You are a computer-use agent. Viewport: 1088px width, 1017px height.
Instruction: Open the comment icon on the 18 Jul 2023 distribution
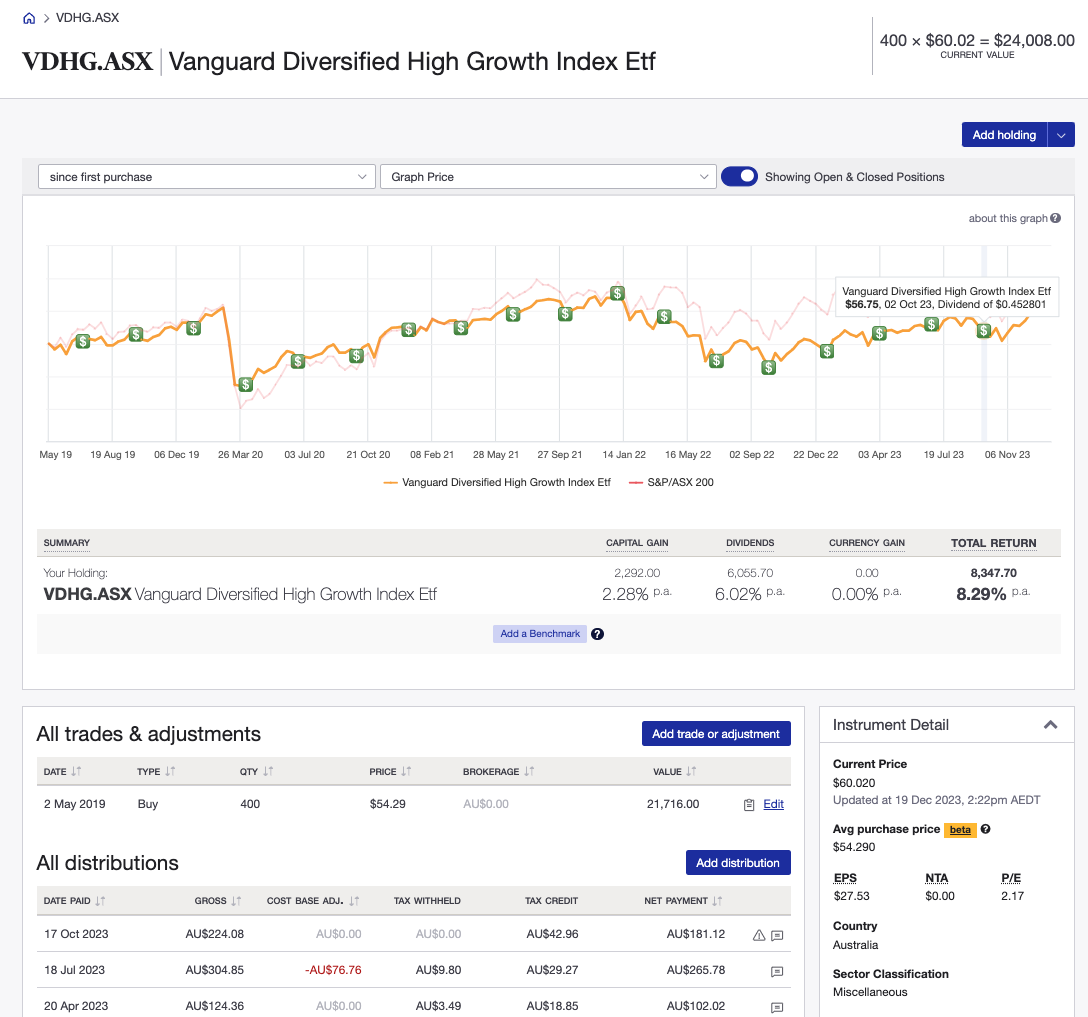point(778,970)
